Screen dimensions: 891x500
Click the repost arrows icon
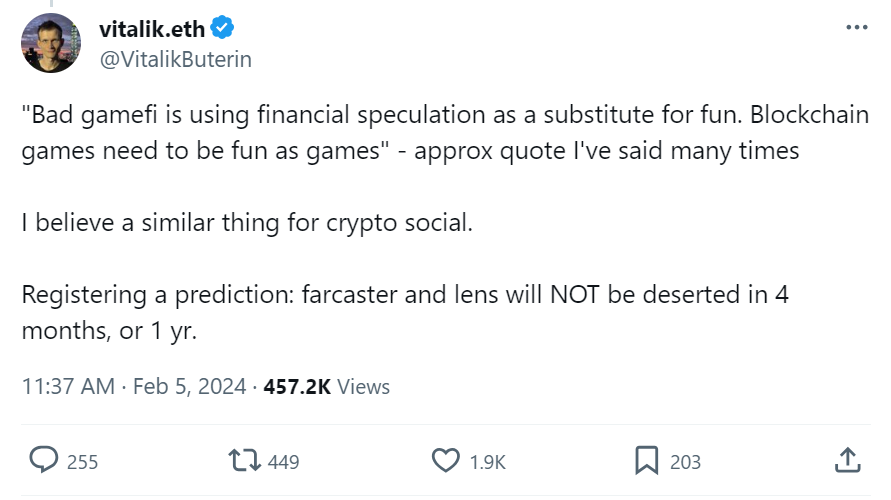[243, 461]
